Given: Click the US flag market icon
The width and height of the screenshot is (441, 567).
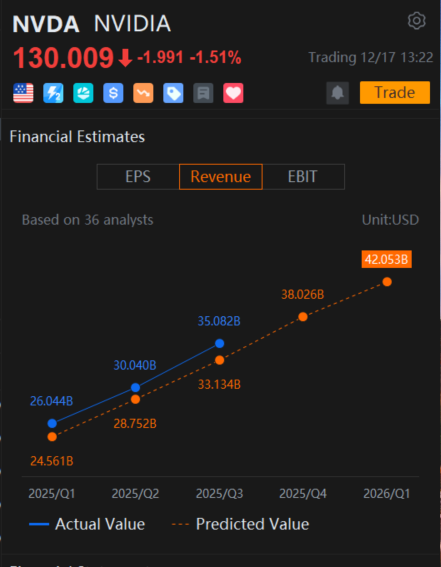Looking at the screenshot, I should click(23, 93).
